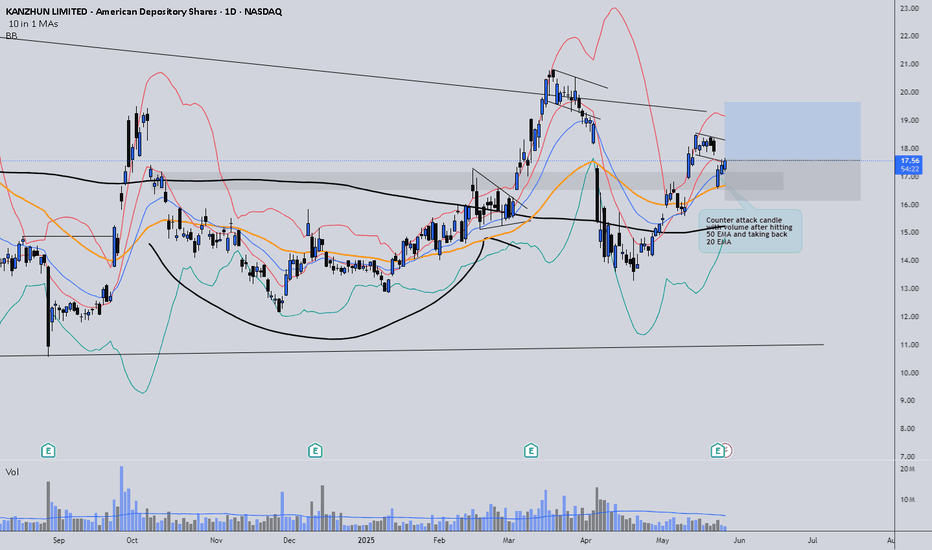Click the 2025 label on time axis

click(x=367, y=540)
